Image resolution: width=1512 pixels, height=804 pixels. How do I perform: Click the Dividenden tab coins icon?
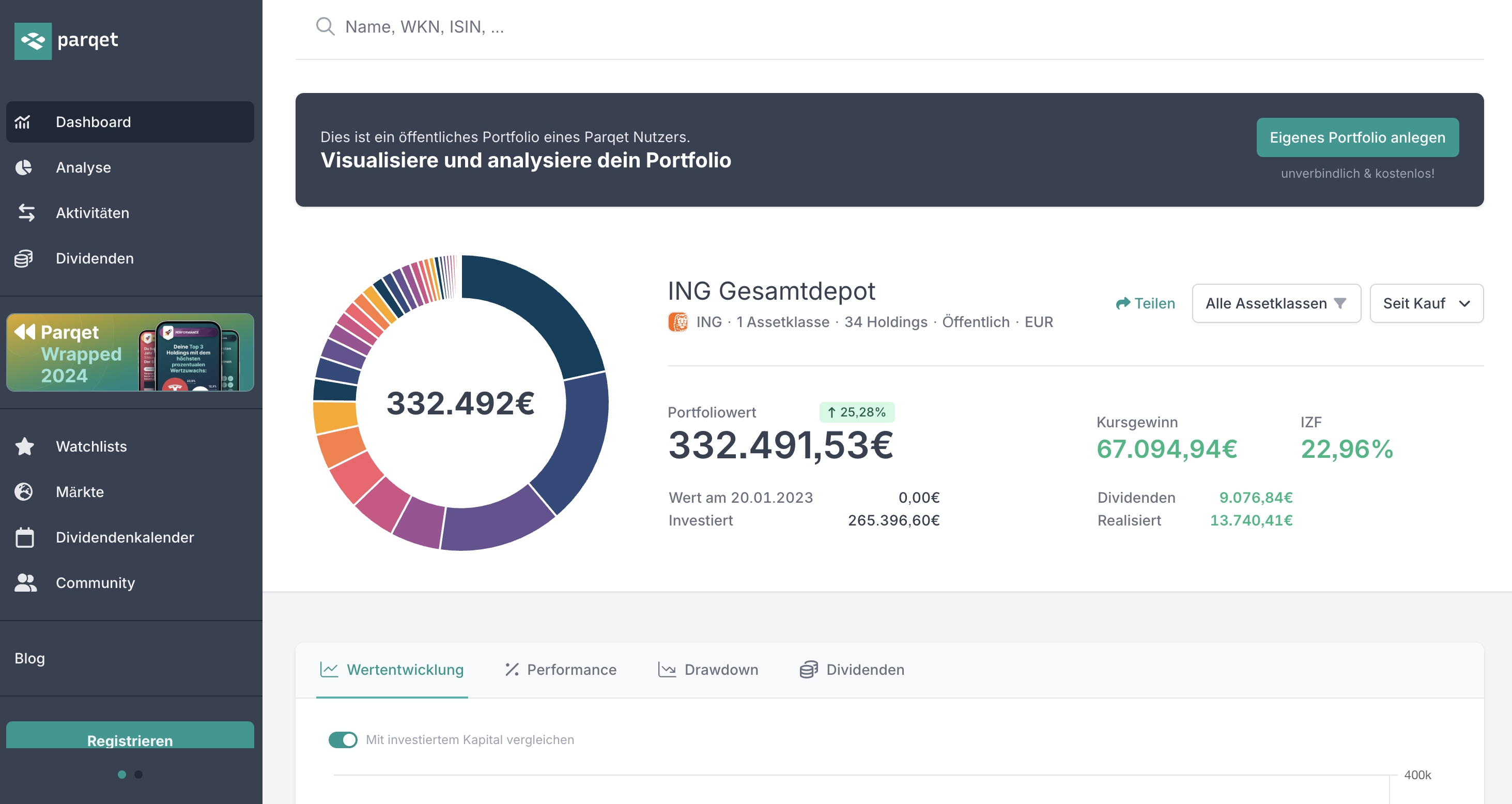pos(808,669)
